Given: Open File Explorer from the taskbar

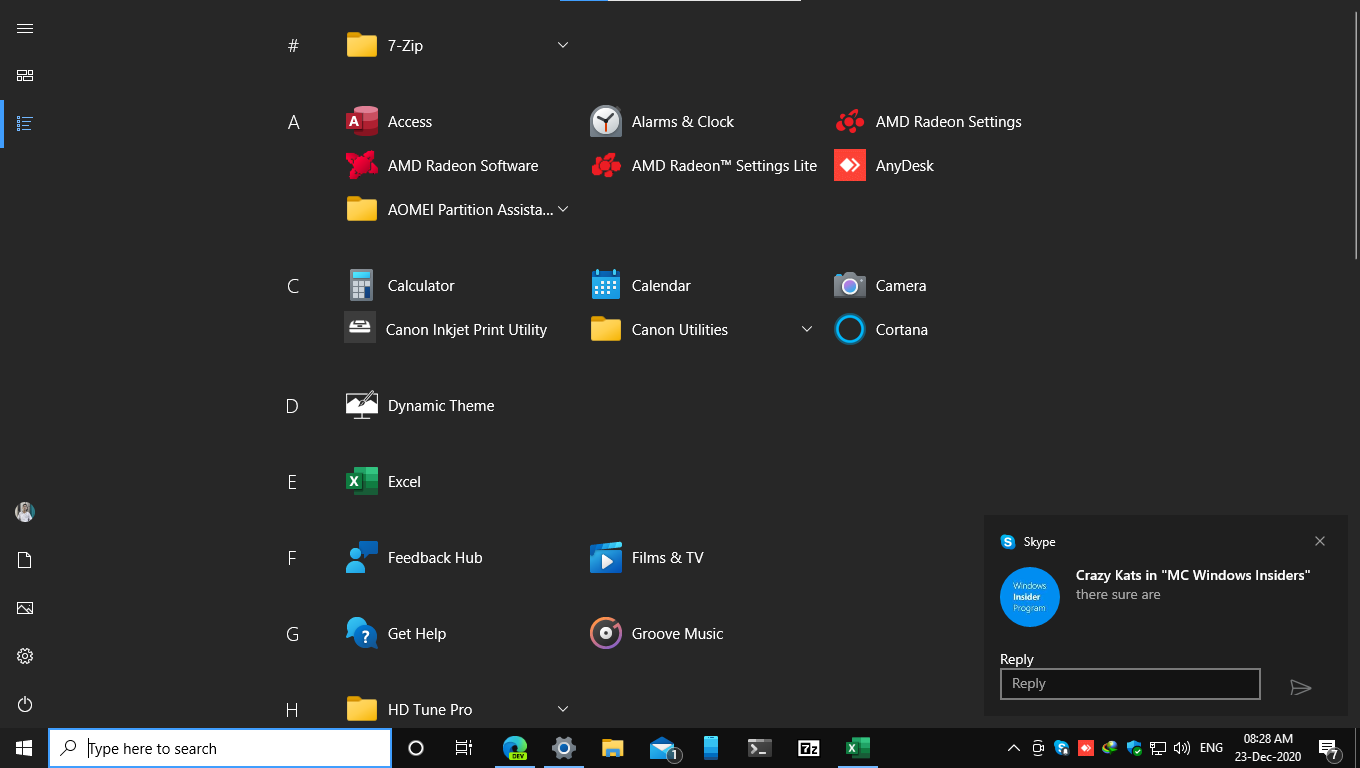Looking at the screenshot, I should (612, 748).
